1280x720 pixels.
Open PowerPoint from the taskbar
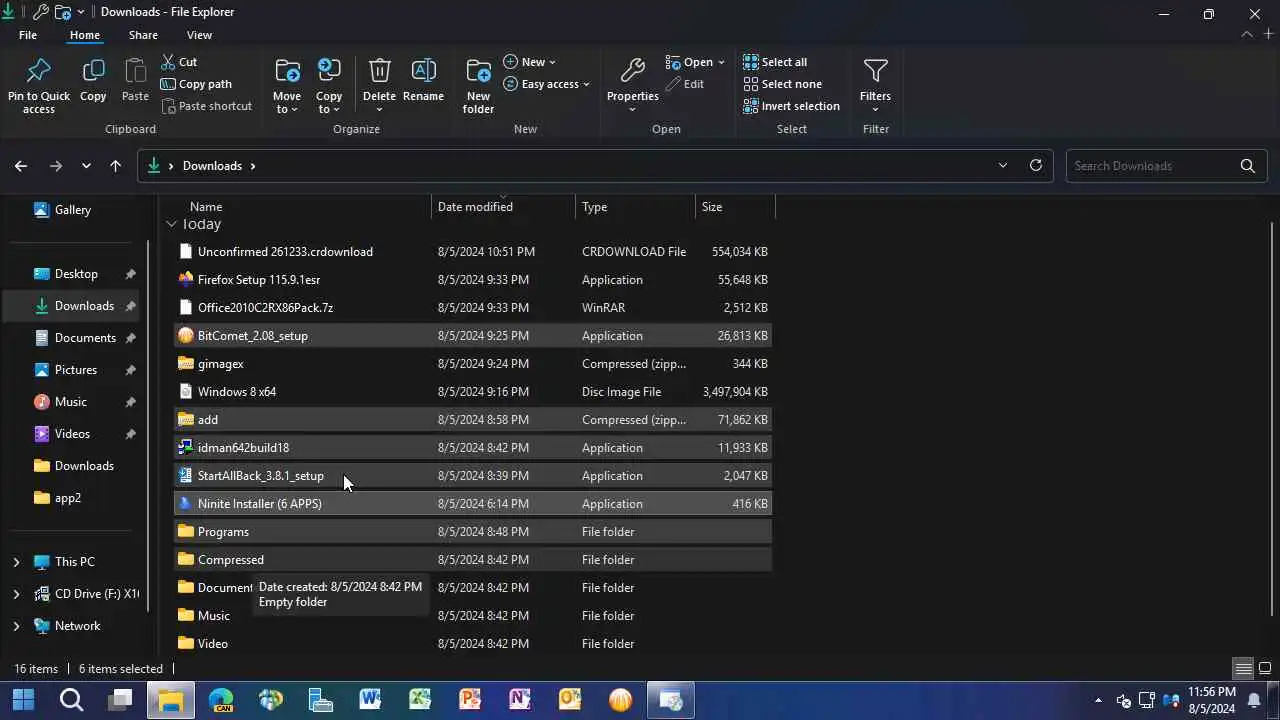(470, 699)
